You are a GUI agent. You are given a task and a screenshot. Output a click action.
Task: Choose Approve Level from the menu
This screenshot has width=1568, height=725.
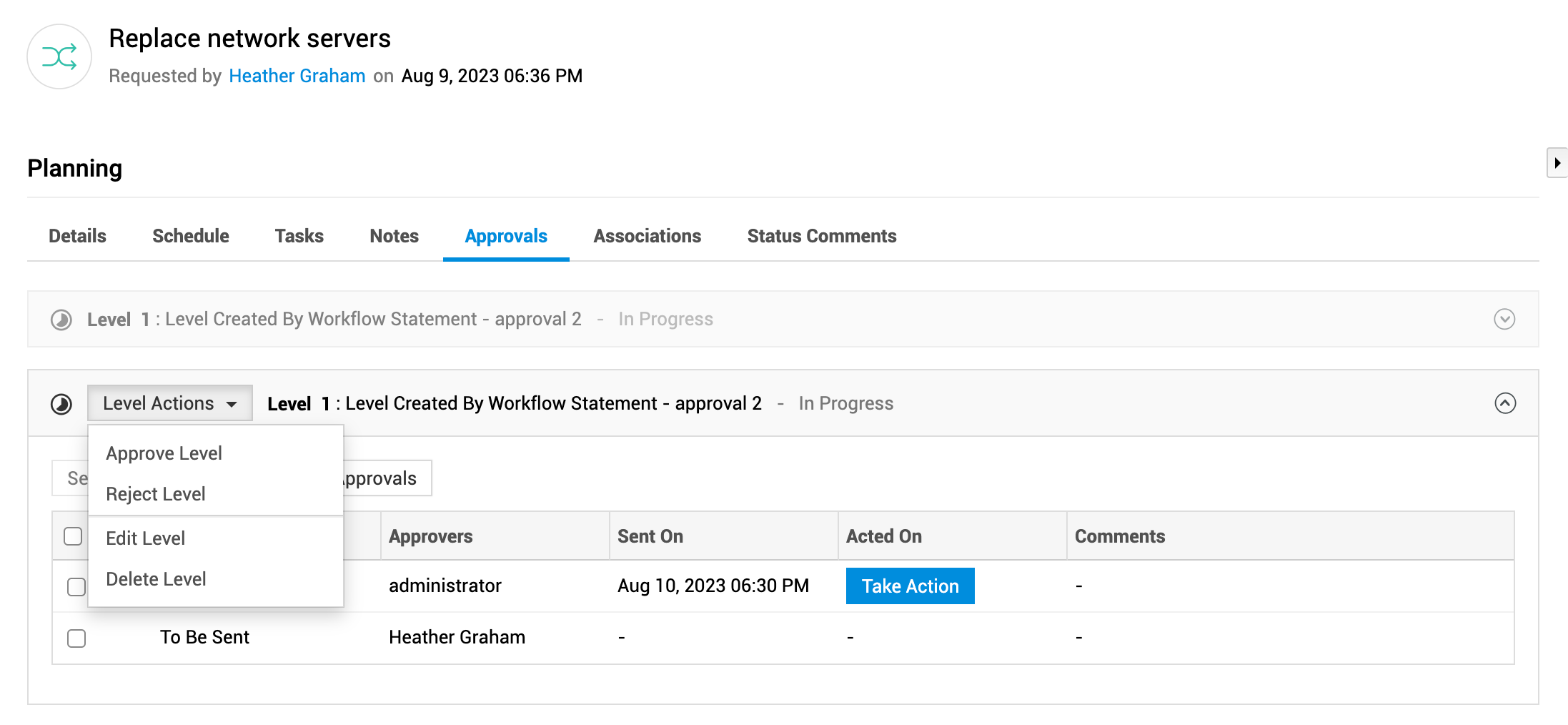click(164, 453)
